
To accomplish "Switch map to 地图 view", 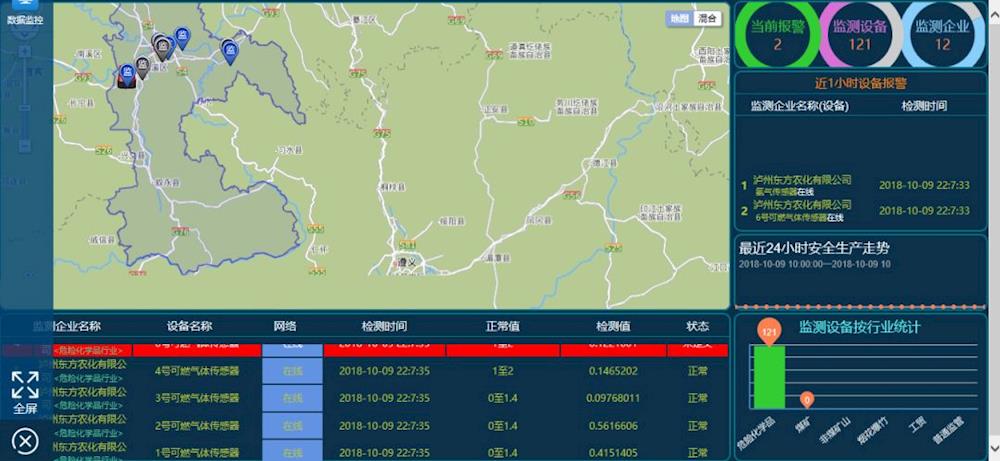I will [679, 18].
